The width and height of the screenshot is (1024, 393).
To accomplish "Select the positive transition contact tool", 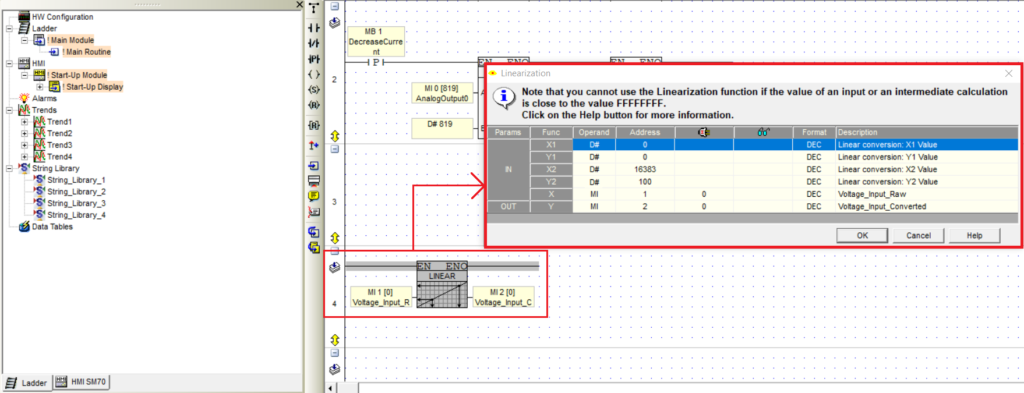I will [314, 59].
